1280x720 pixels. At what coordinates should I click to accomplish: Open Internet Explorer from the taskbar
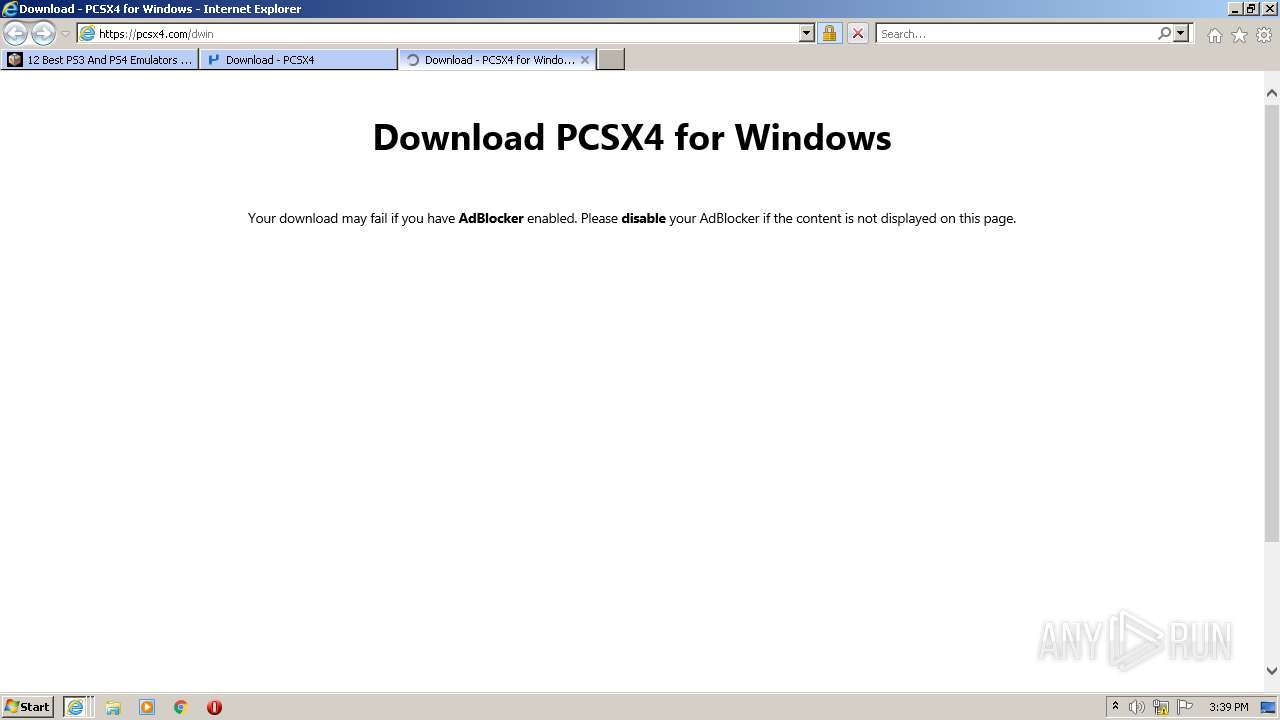(78, 707)
